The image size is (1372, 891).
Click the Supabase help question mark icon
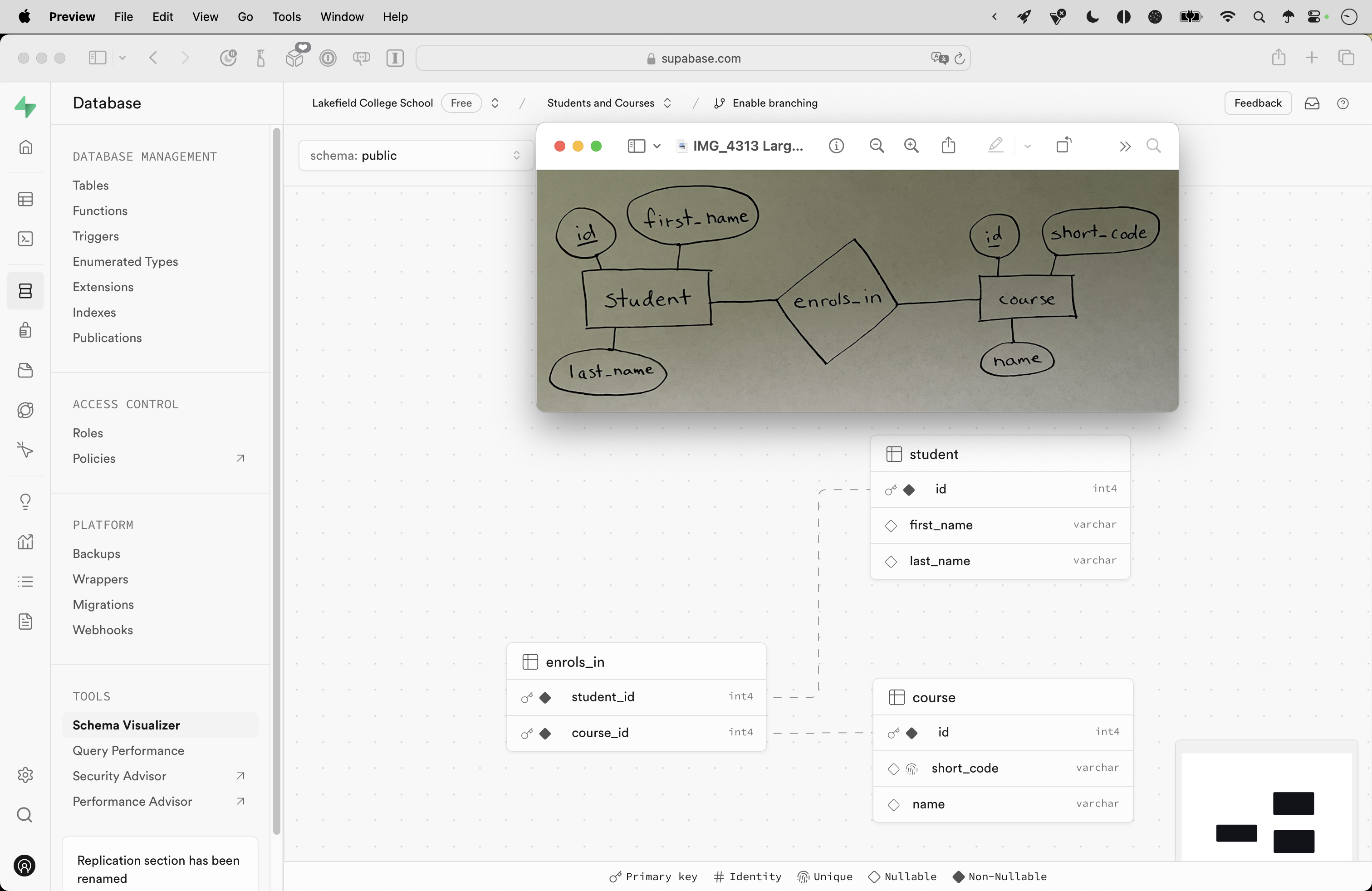click(x=1343, y=103)
